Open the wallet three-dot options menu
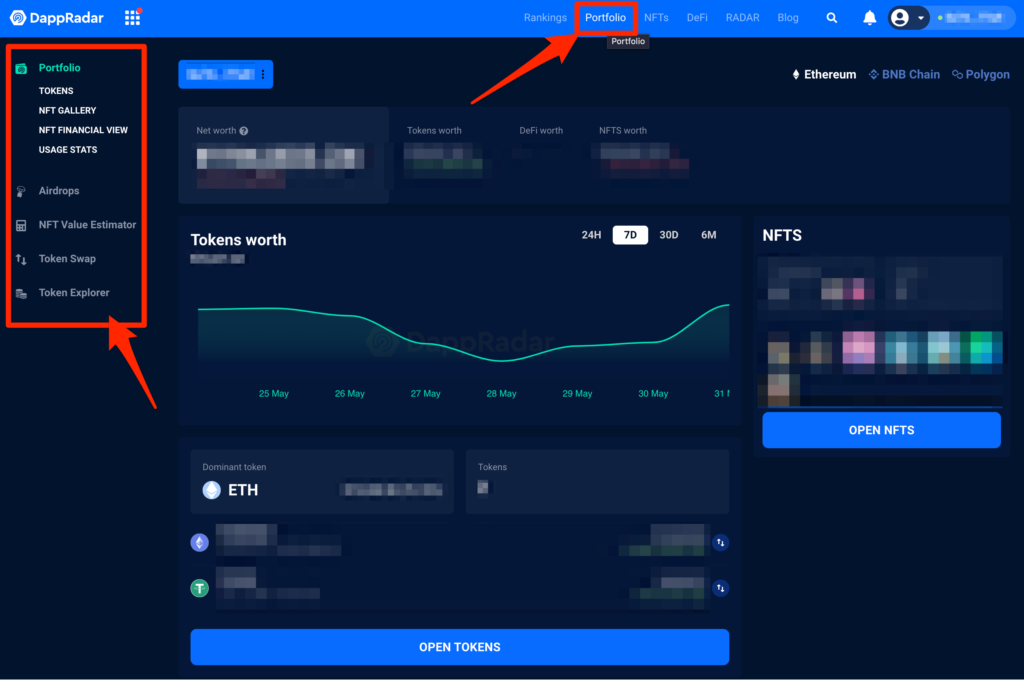The image size is (1024, 695). 263,74
